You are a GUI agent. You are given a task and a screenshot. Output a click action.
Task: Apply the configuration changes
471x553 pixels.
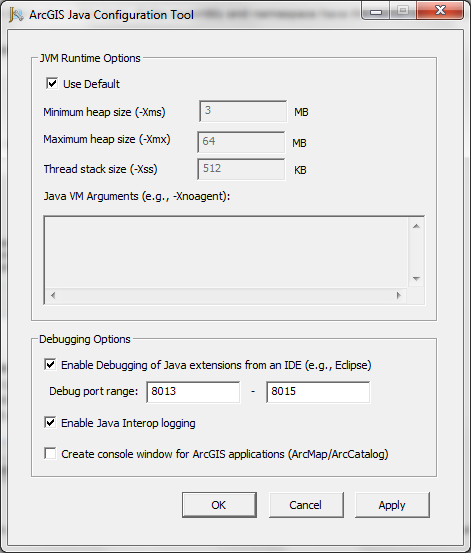pos(392,505)
